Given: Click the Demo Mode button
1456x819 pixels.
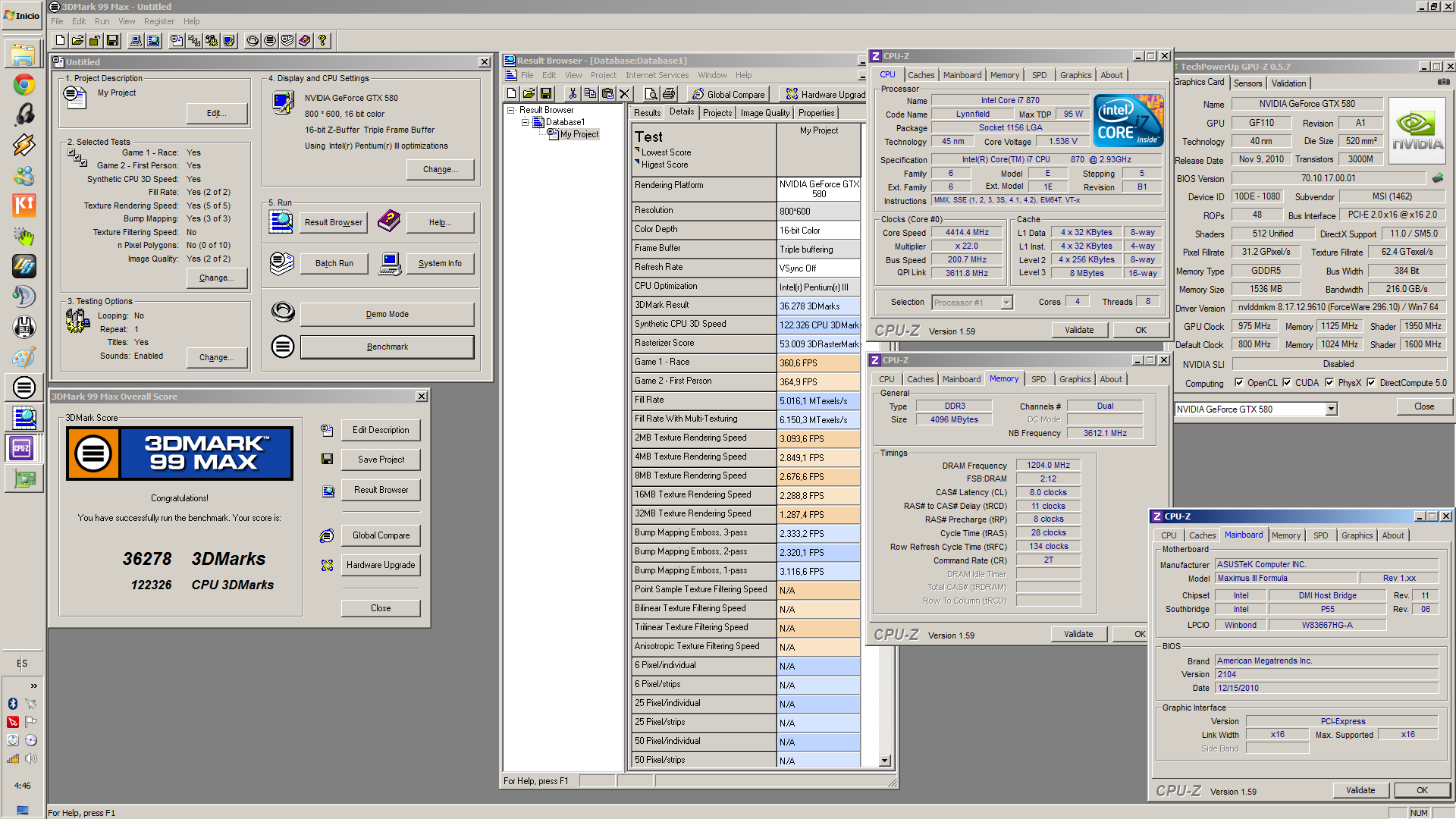Looking at the screenshot, I should click(388, 314).
